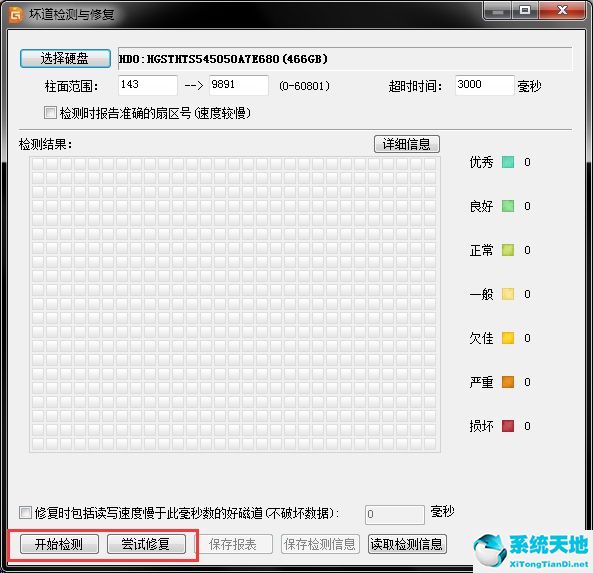Click the 欠佳 yellow color swatch

[x=508, y=338]
